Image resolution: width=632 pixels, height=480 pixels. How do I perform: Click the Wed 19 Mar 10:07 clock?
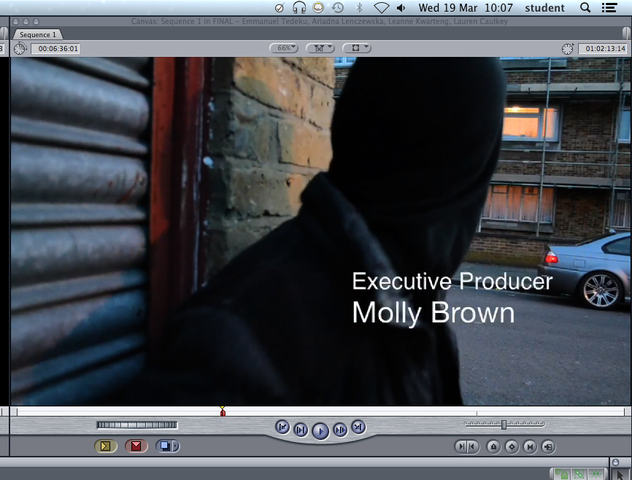coord(465,8)
